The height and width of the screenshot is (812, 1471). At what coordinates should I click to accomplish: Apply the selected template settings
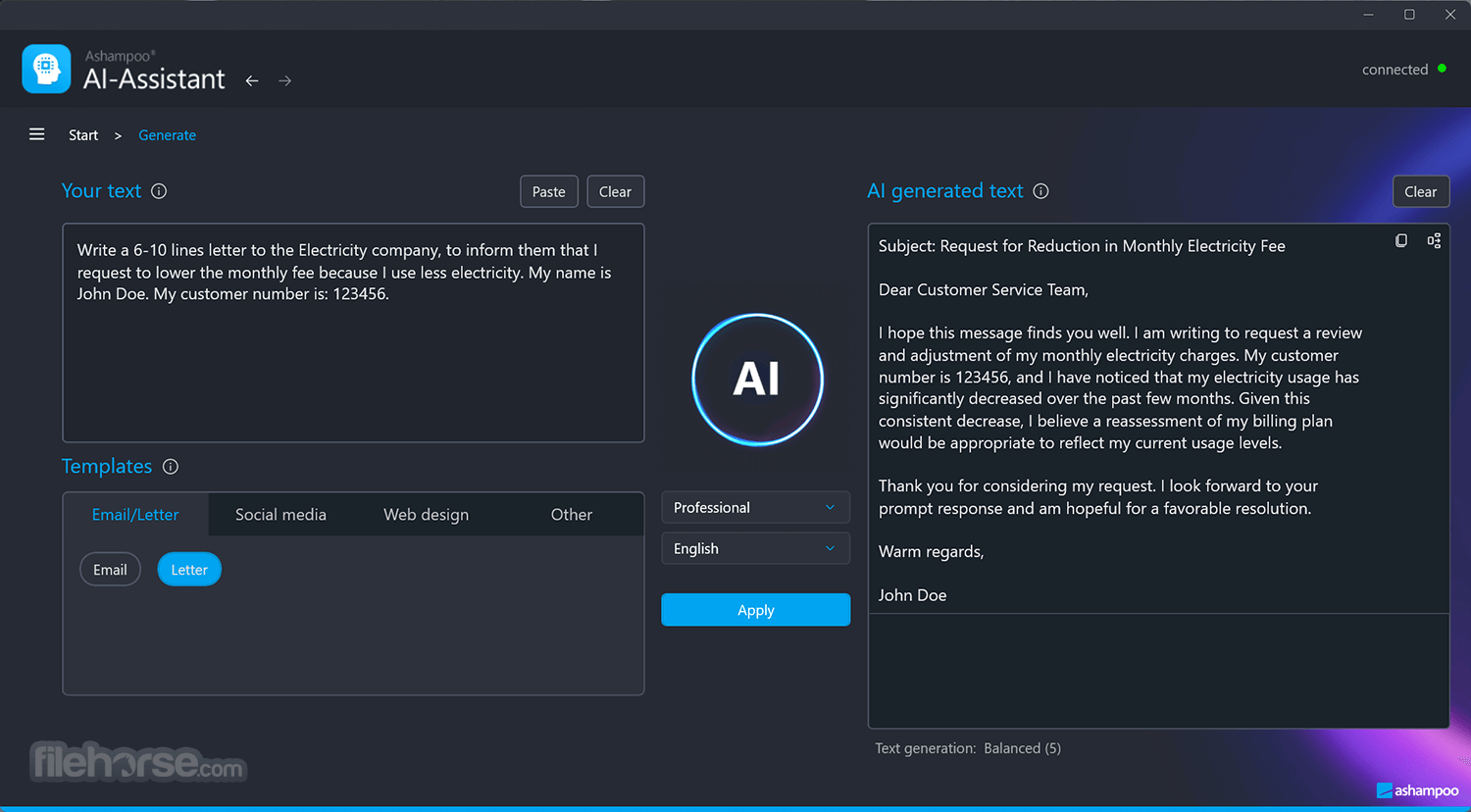pos(756,610)
